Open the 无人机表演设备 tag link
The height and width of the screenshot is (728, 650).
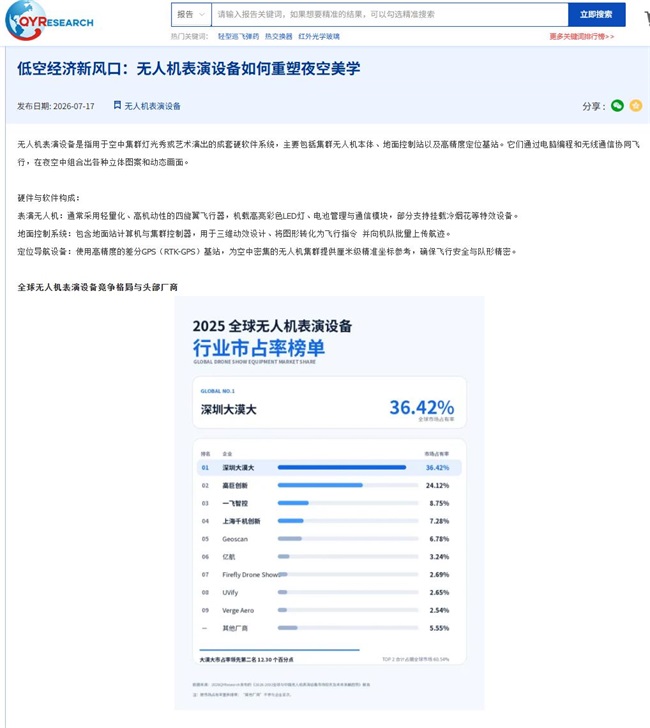[x=152, y=106]
